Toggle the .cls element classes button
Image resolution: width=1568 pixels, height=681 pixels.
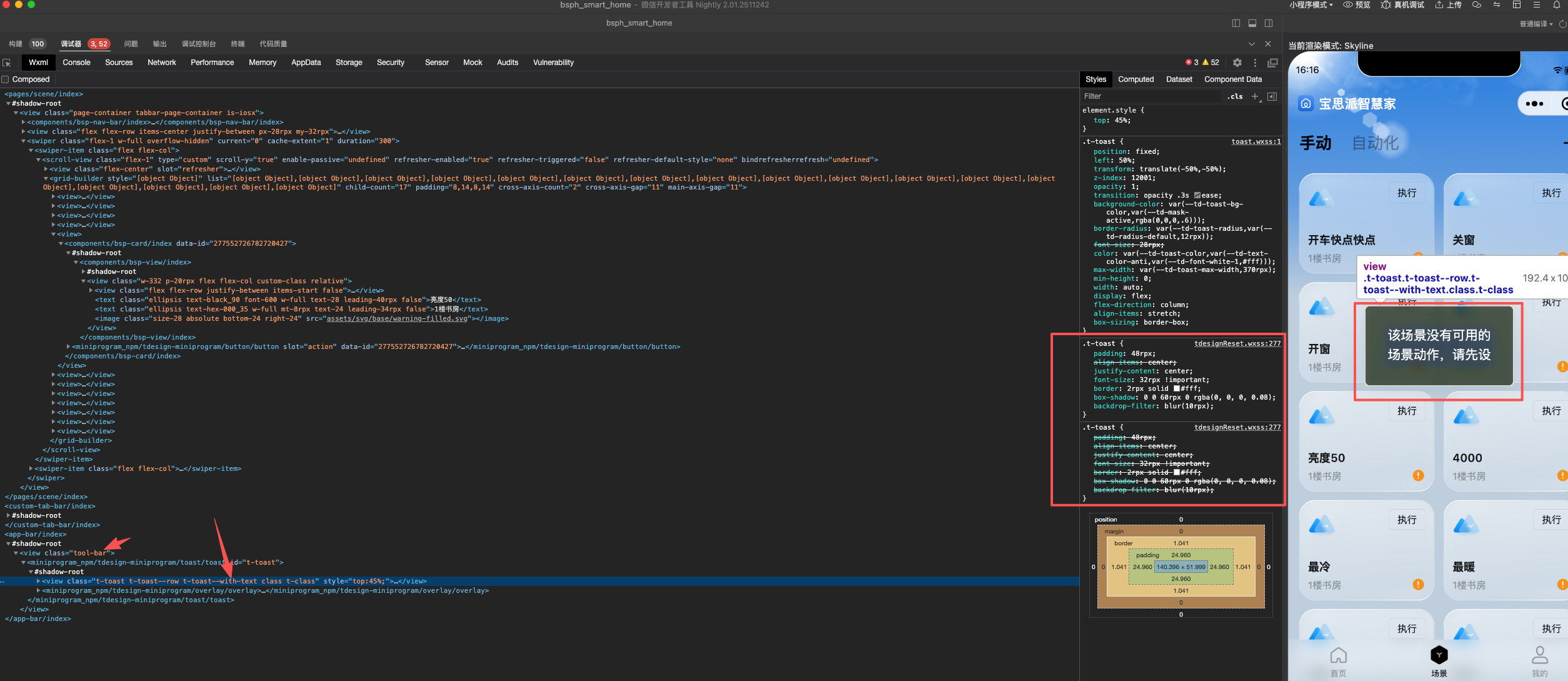1234,96
